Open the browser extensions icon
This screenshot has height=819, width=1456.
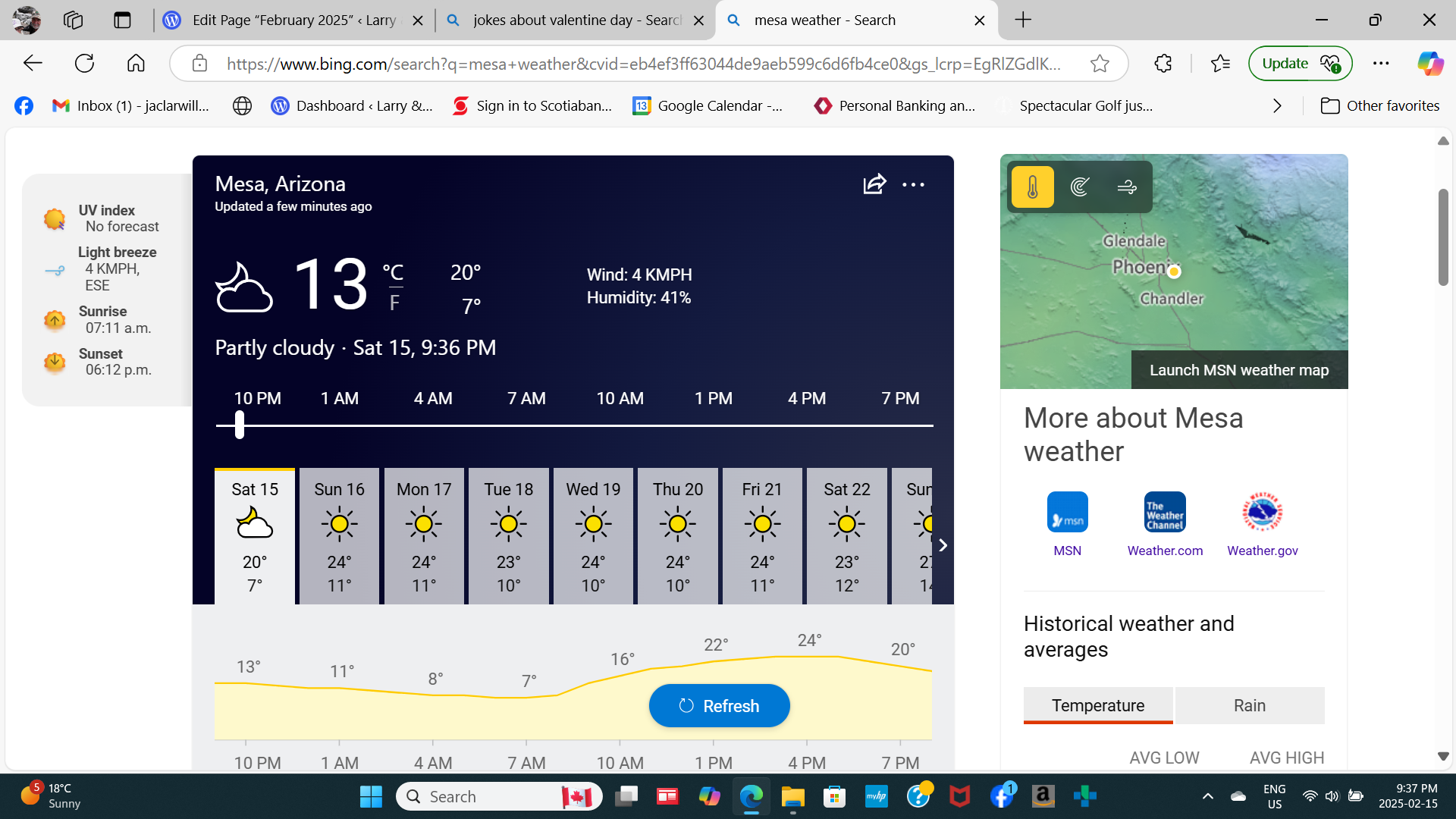pyautogui.click(x=1163, y=64)
